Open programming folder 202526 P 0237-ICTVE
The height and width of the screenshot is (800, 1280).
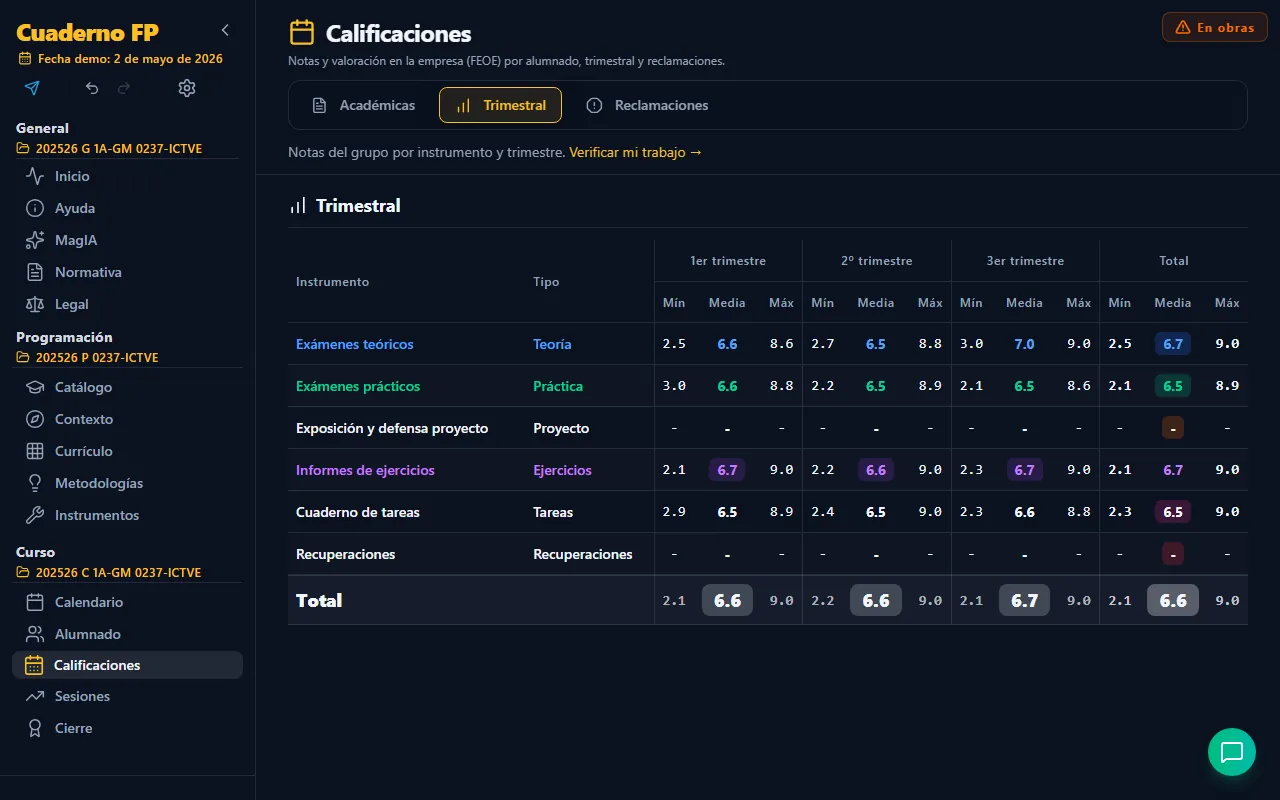point(87,358)
